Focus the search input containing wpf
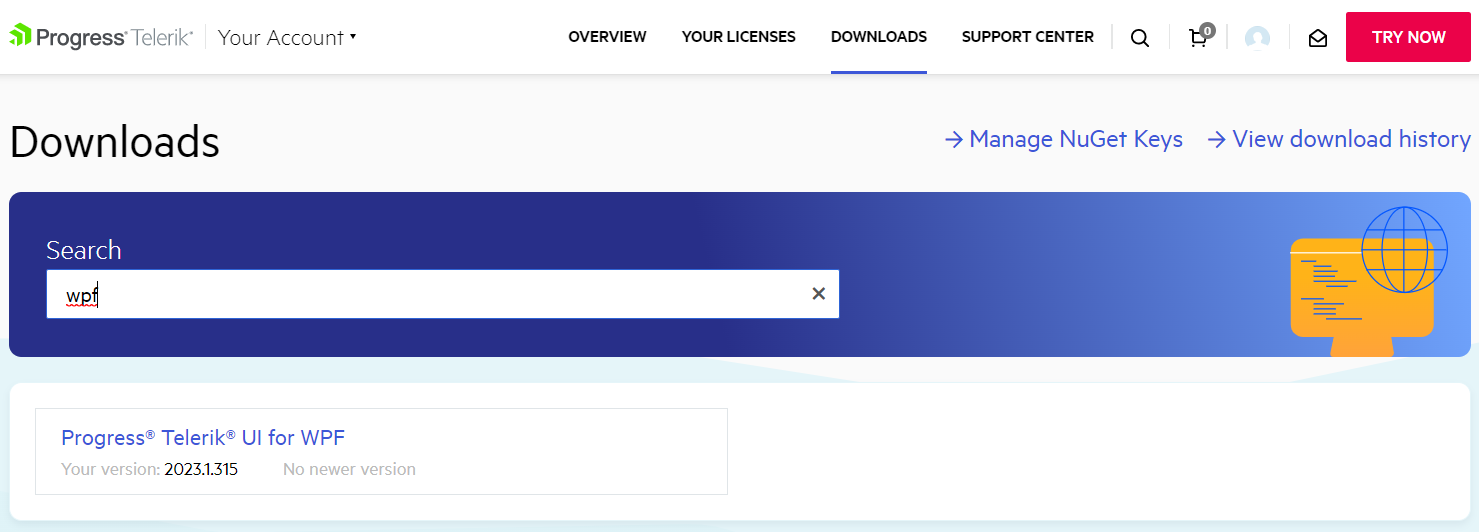The width and height of the screenshot is (1479, 532). 442,294
